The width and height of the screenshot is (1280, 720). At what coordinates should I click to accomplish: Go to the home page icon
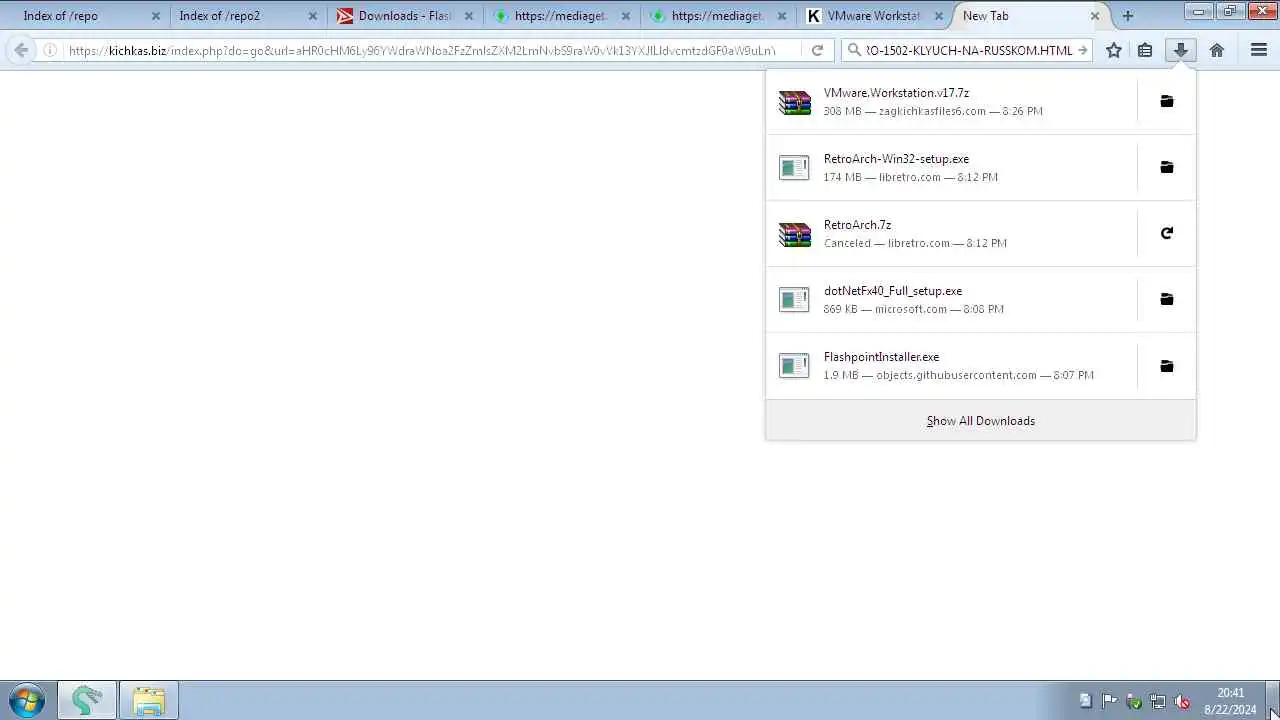pyautogui.click(x=1217, y=50)
